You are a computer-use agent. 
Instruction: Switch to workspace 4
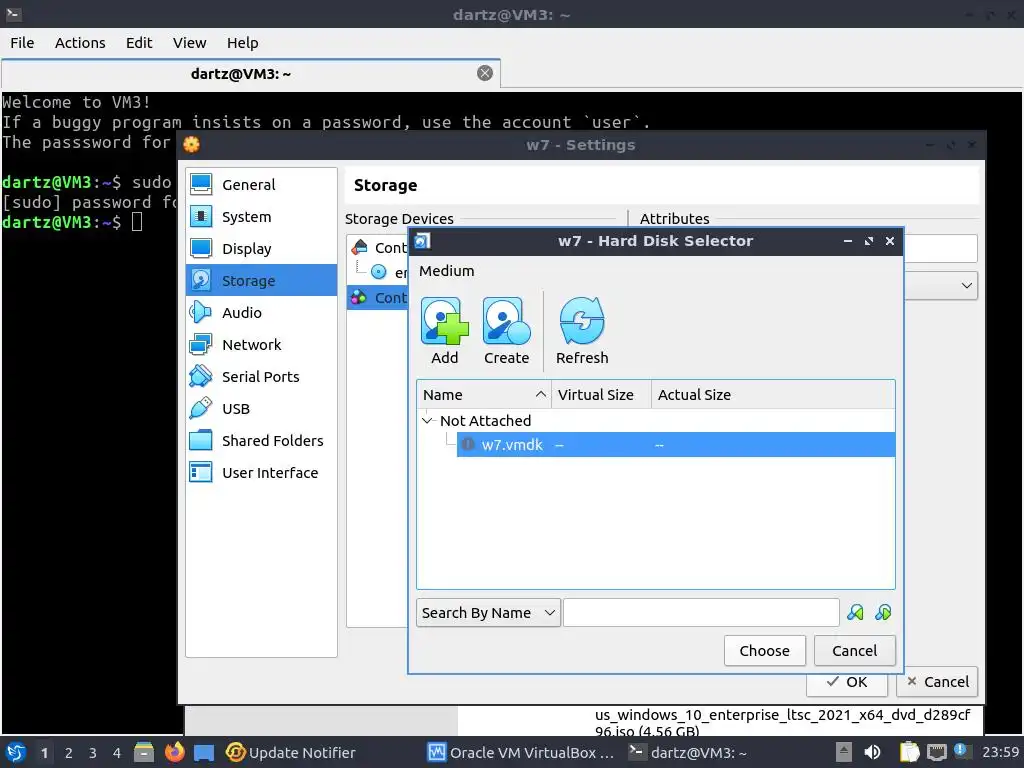coord(117,753)
